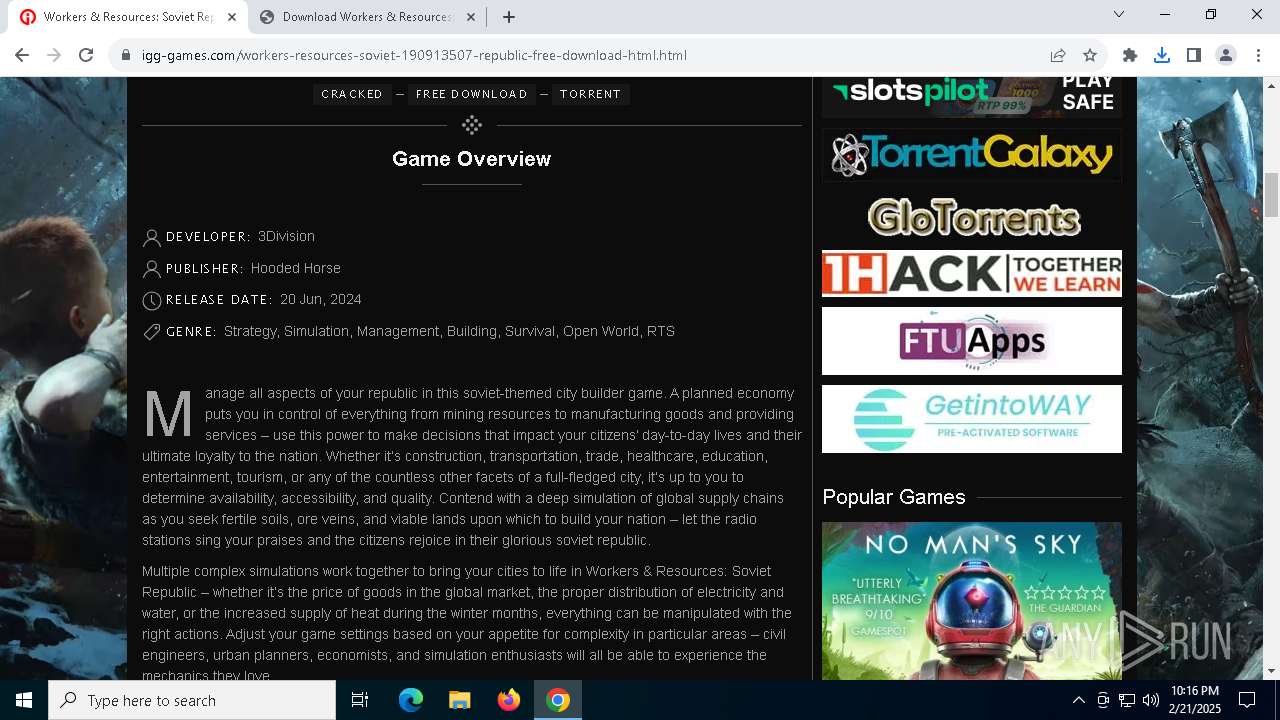
Task: Open the GetintoWAY pre-activated software banner
Action: pyautogui.click(x=972, y=419)
